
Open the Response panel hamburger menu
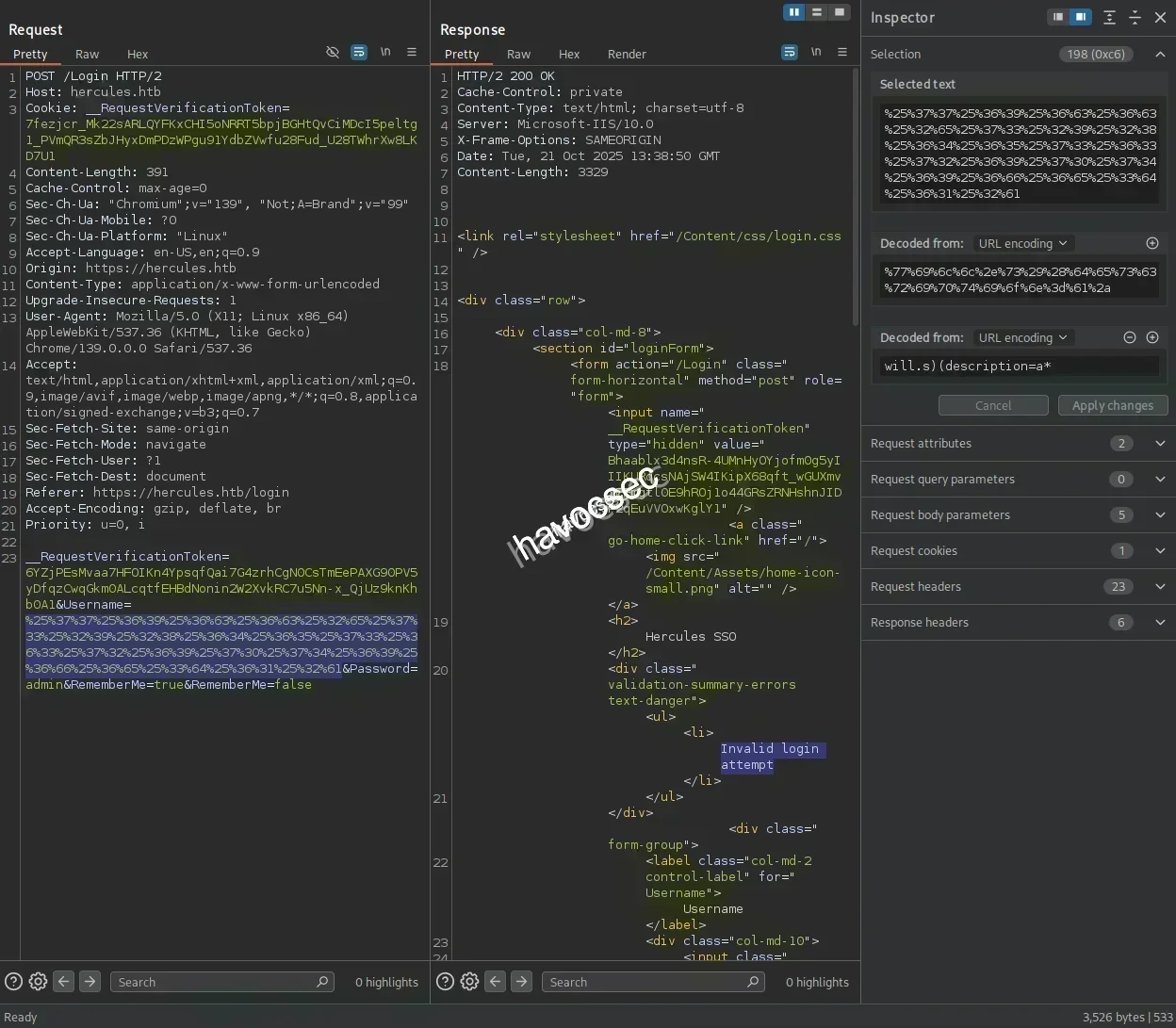click(842, 53)
